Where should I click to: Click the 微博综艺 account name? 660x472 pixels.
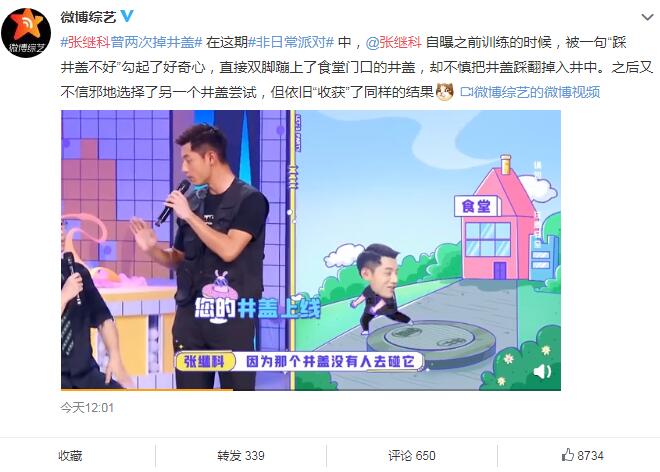88,16
